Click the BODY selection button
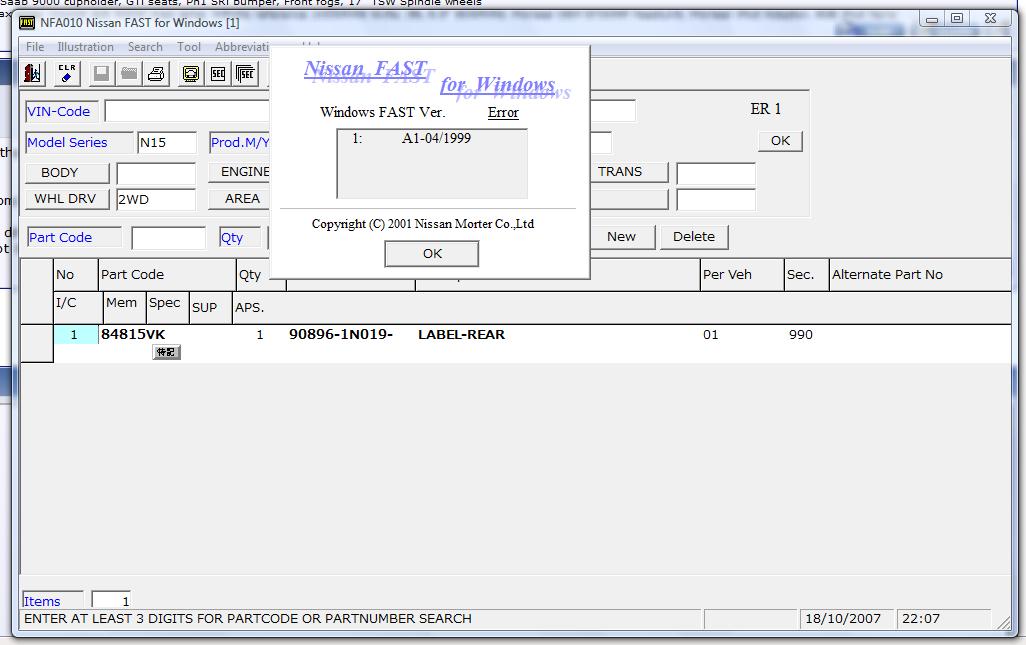 coord(60,173)
